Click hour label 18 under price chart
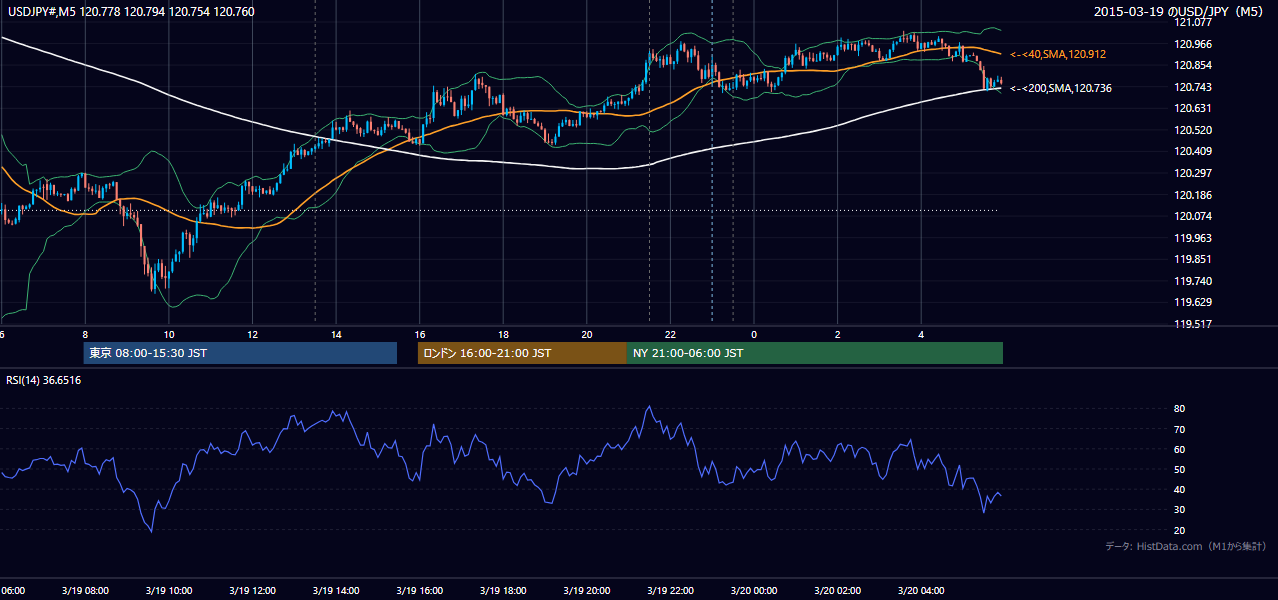Image resolution: width=1278 pixels, height=600 pixels. point(504,335)
